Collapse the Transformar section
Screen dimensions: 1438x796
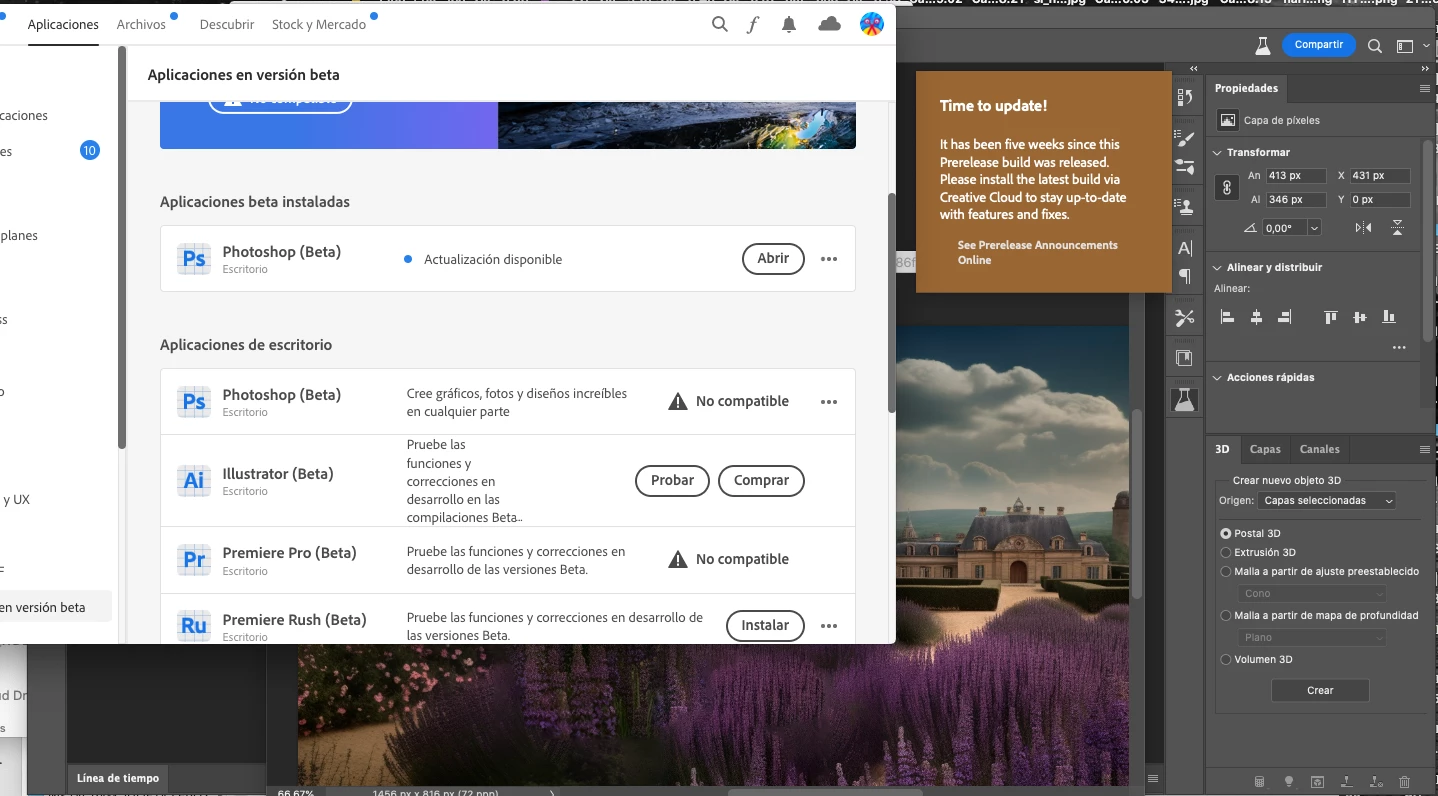point(1217,153)
